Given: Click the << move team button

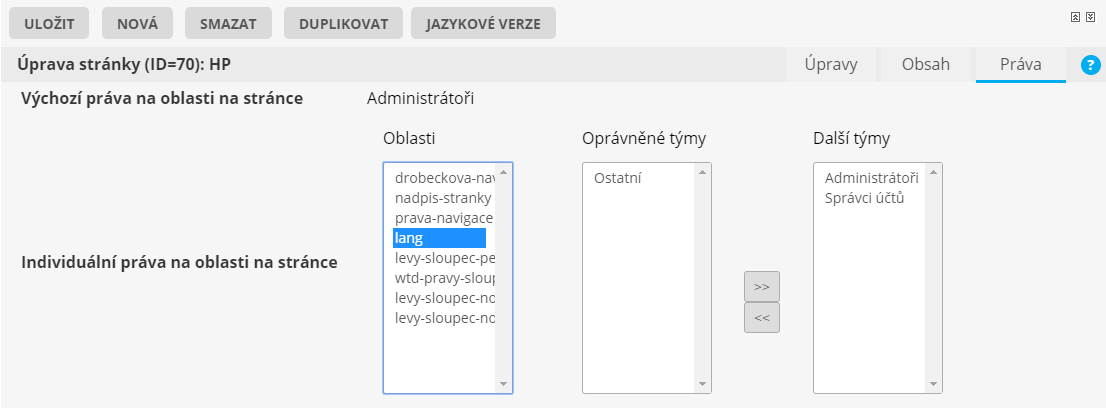Looking at the screenshot, I should click(x=761, y=318).
